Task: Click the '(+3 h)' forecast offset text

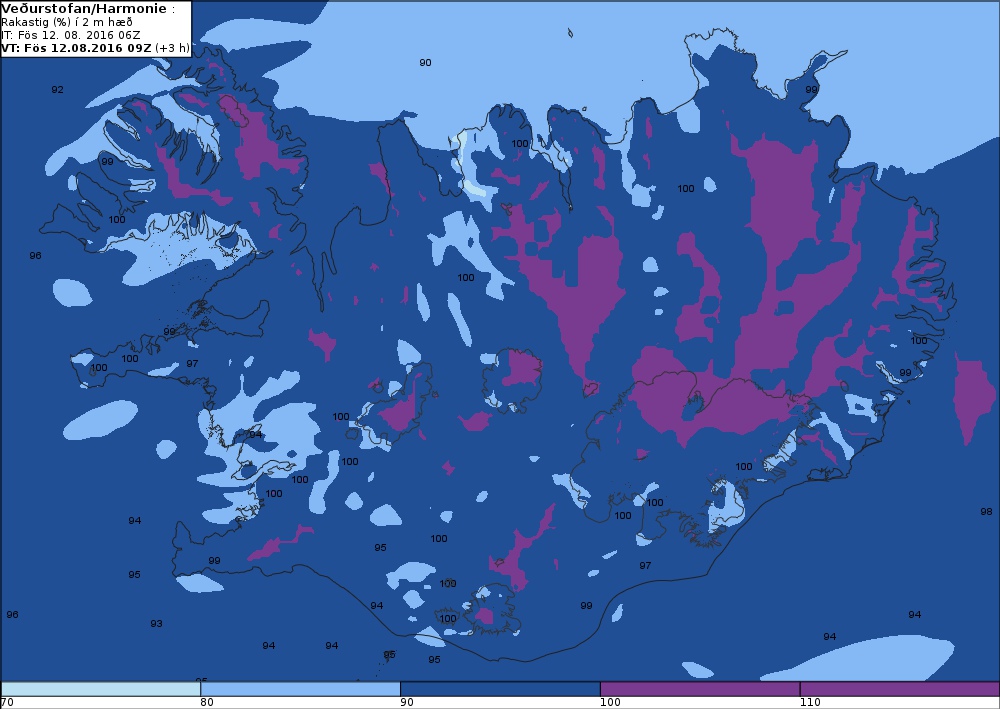Action: (x=172, y=48)
